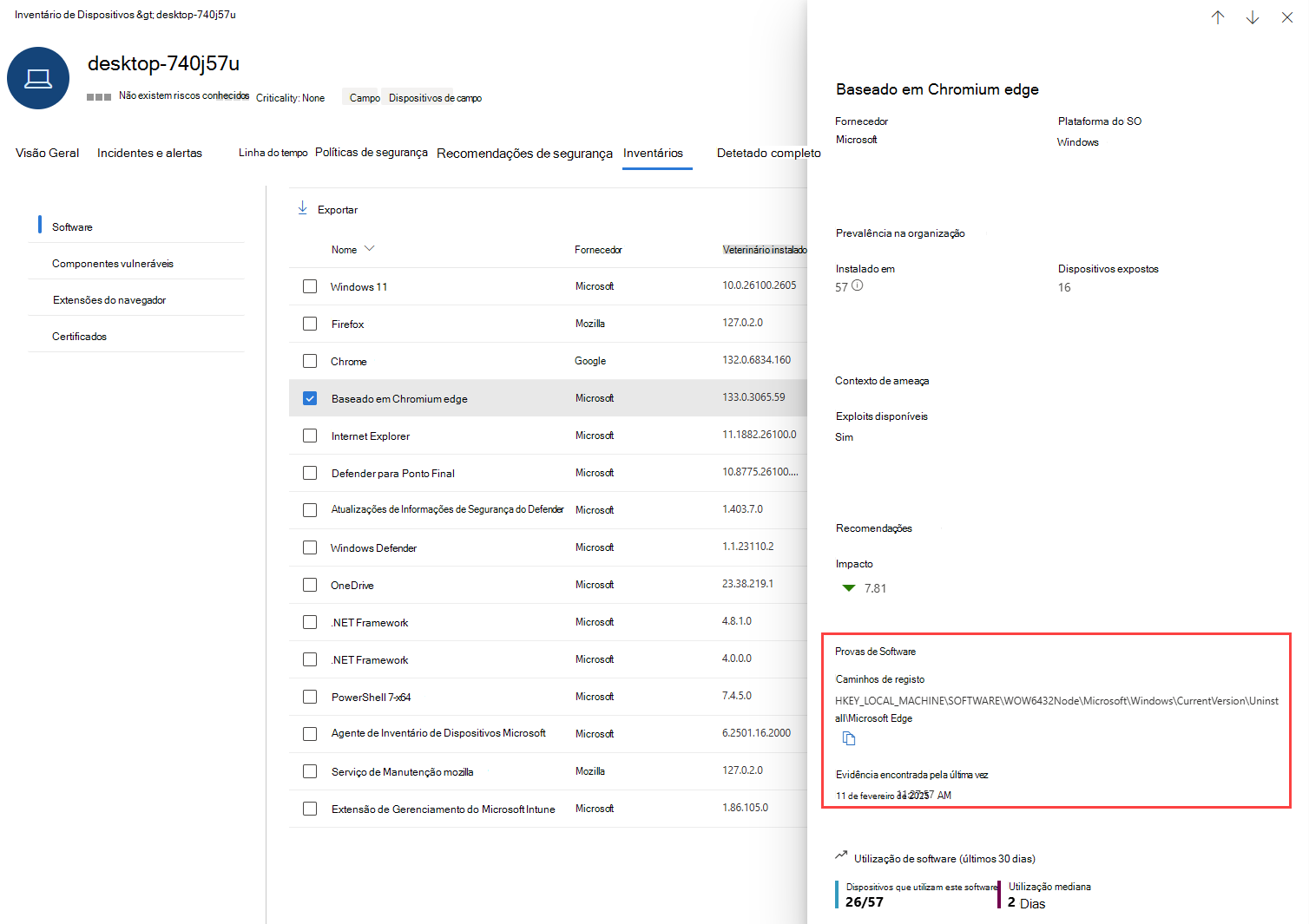1309x924 pixels.
Task: Open the Políticas de segurança tab
Action: (x=372, y=153)
